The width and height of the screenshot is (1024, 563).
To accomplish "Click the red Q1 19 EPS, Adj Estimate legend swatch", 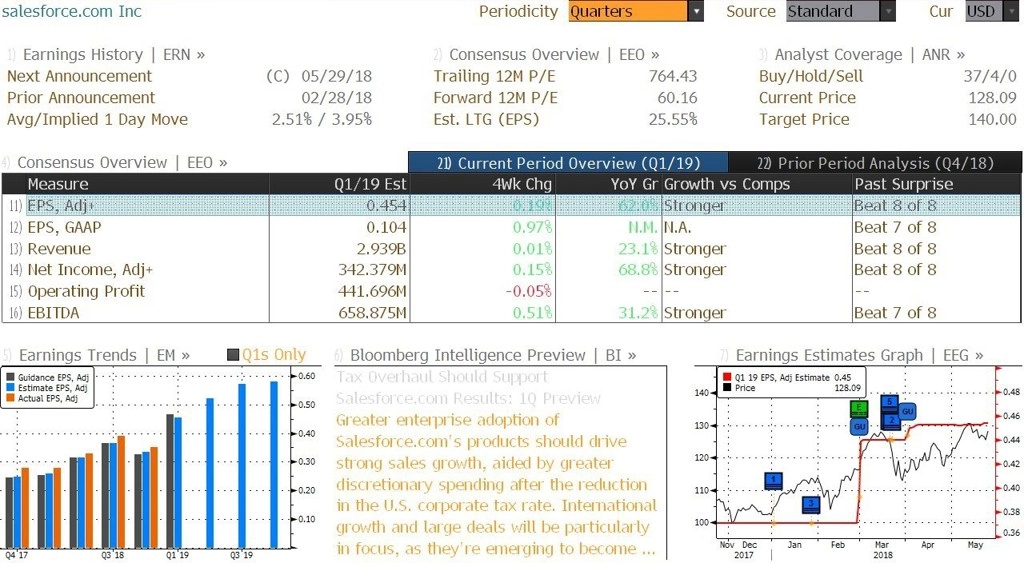I will 727,378.
